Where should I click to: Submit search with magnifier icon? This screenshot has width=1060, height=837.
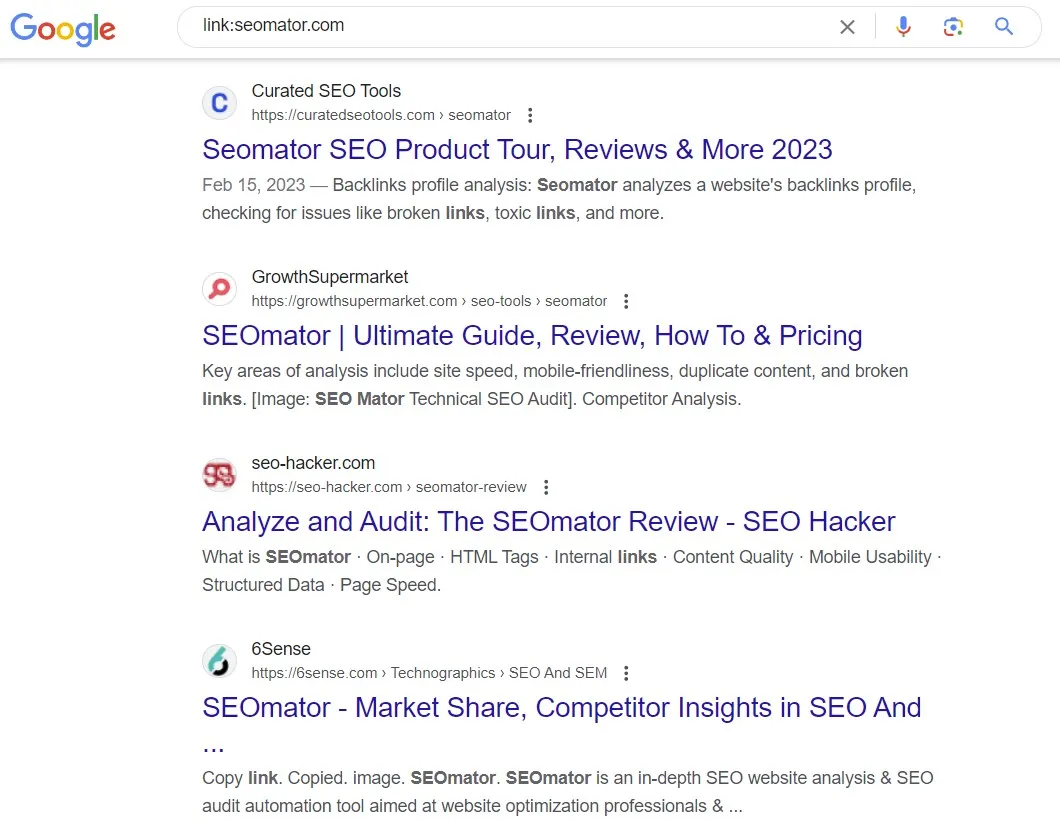point(1004,26)
